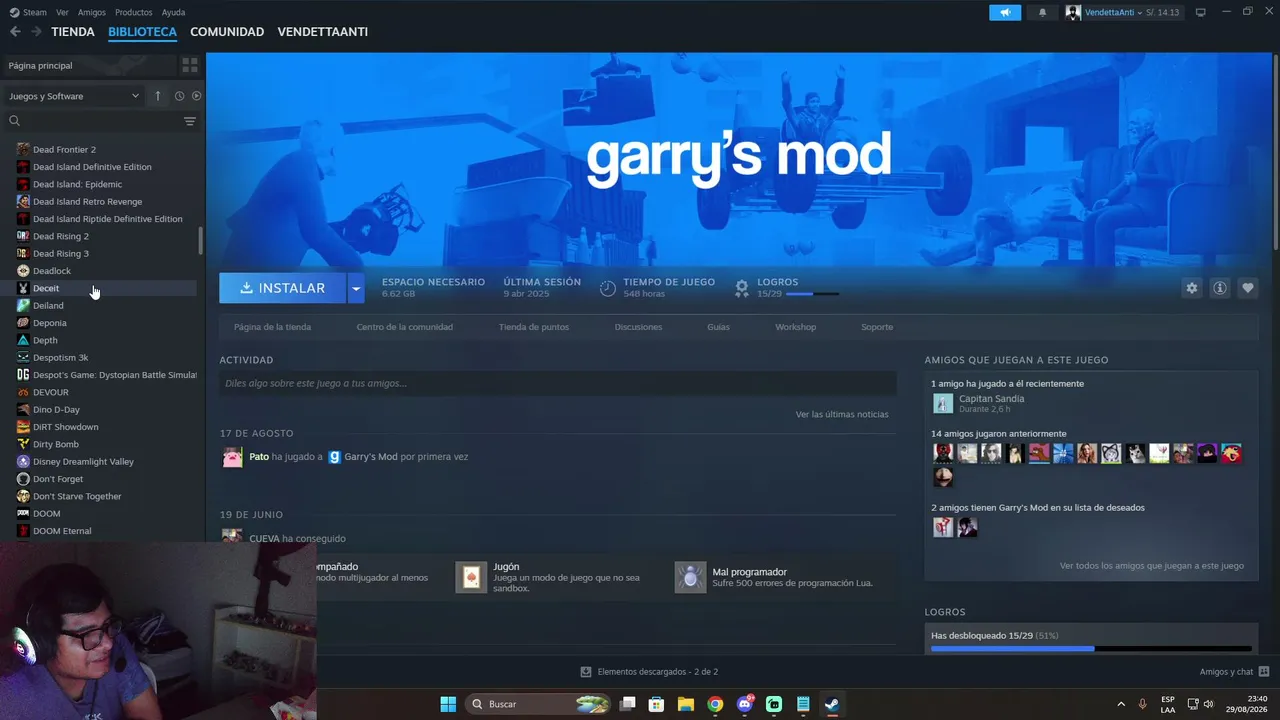Click the INSTALAR button
Image resolution: width=1280 pixels, height=720 pixels.
(x=283, y=288)
